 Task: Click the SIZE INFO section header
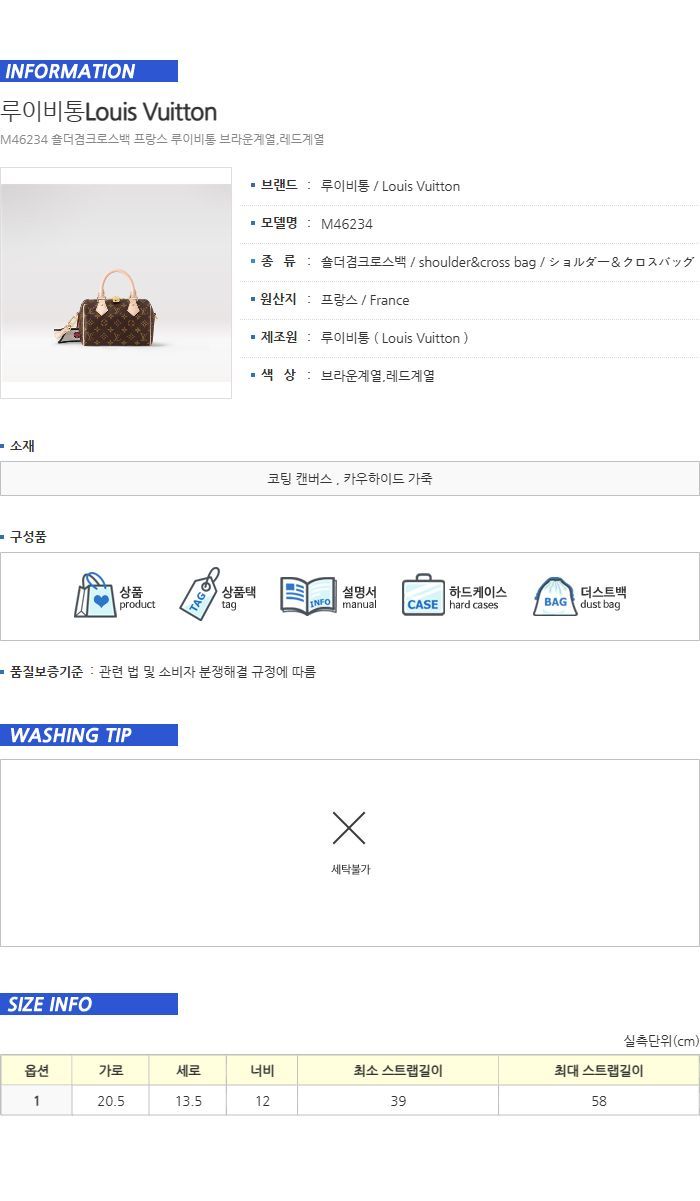point(89,1004)
